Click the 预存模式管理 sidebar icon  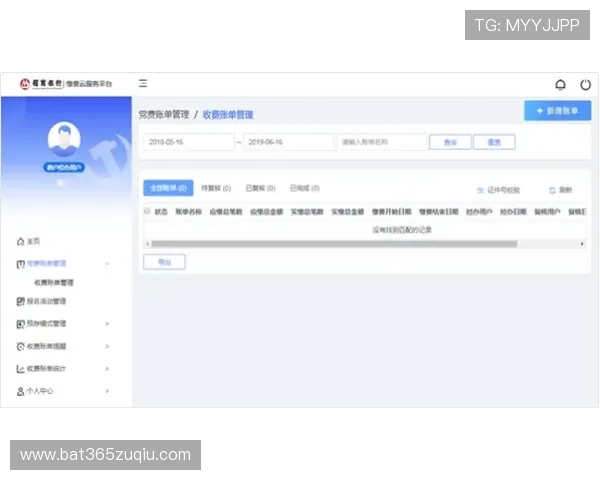click(20, 324)
